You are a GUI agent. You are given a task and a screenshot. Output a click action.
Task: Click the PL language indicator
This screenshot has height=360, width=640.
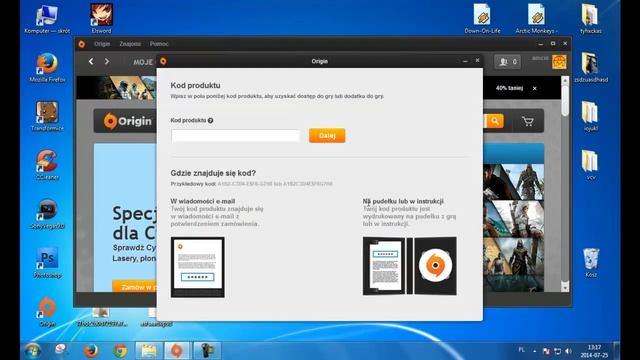[522, 350]
